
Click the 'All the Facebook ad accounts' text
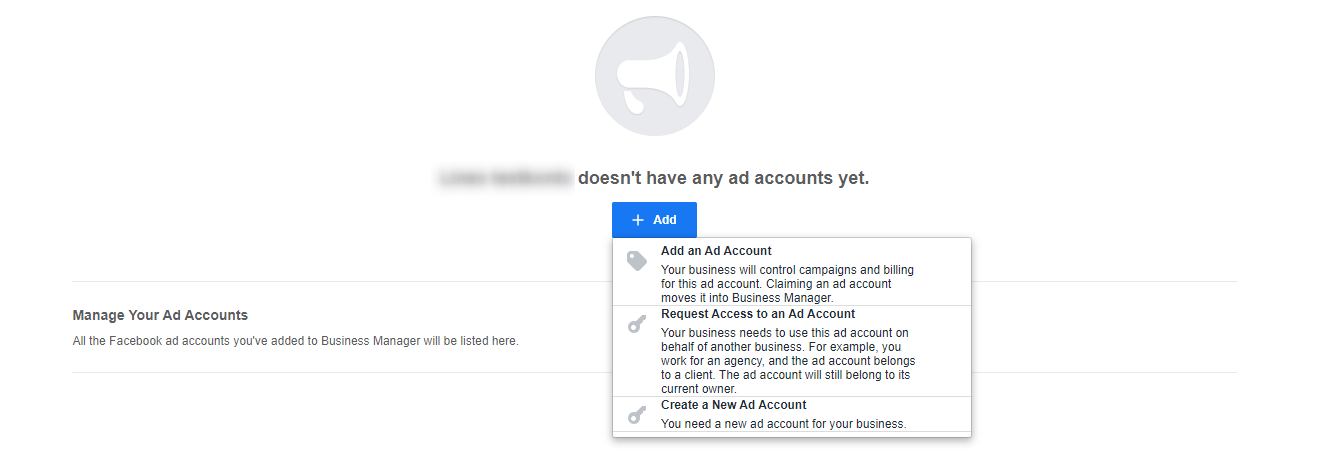(295, 341)
